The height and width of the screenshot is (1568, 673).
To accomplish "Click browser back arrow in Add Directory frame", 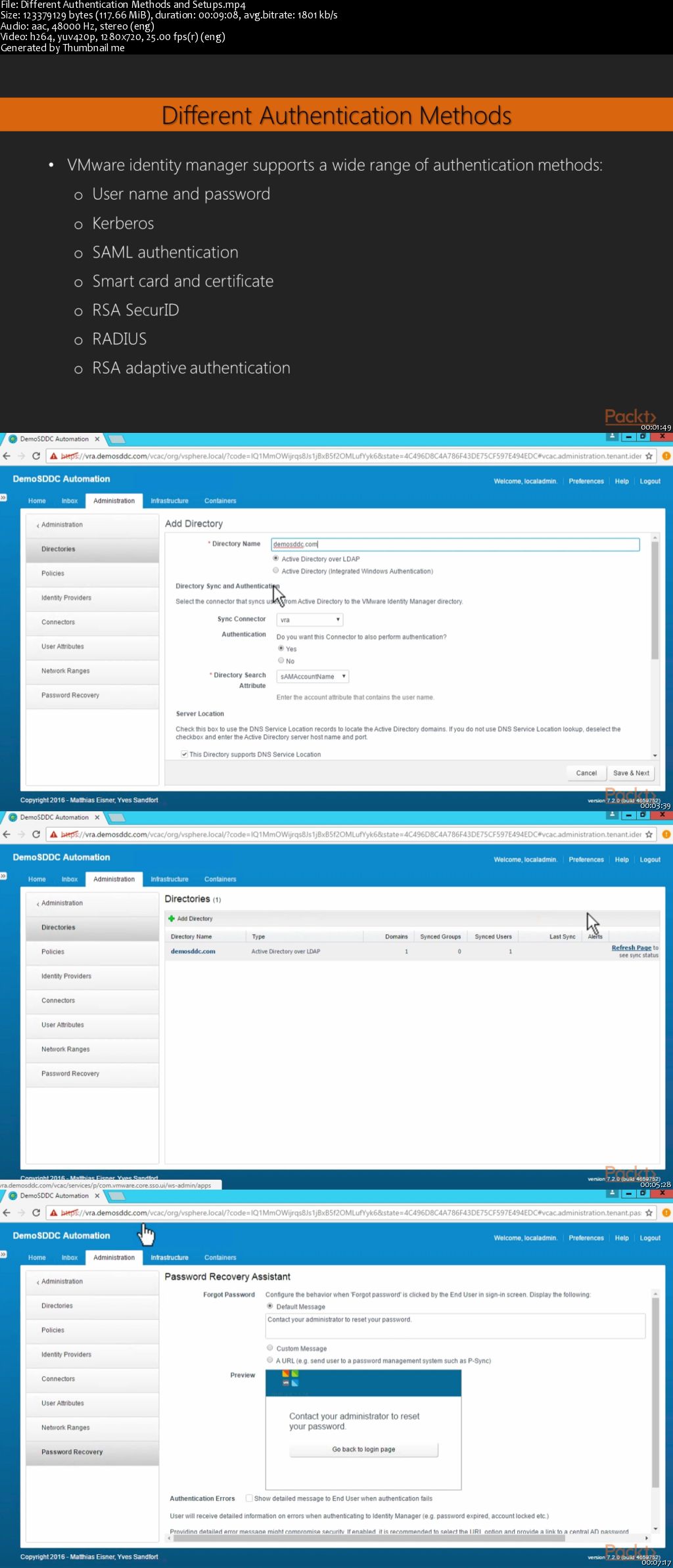I will 7,456.
